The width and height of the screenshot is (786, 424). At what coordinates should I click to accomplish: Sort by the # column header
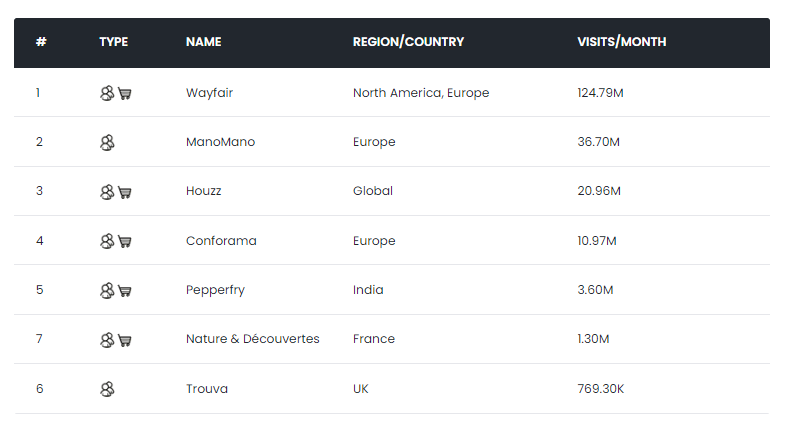coord(41,42)
